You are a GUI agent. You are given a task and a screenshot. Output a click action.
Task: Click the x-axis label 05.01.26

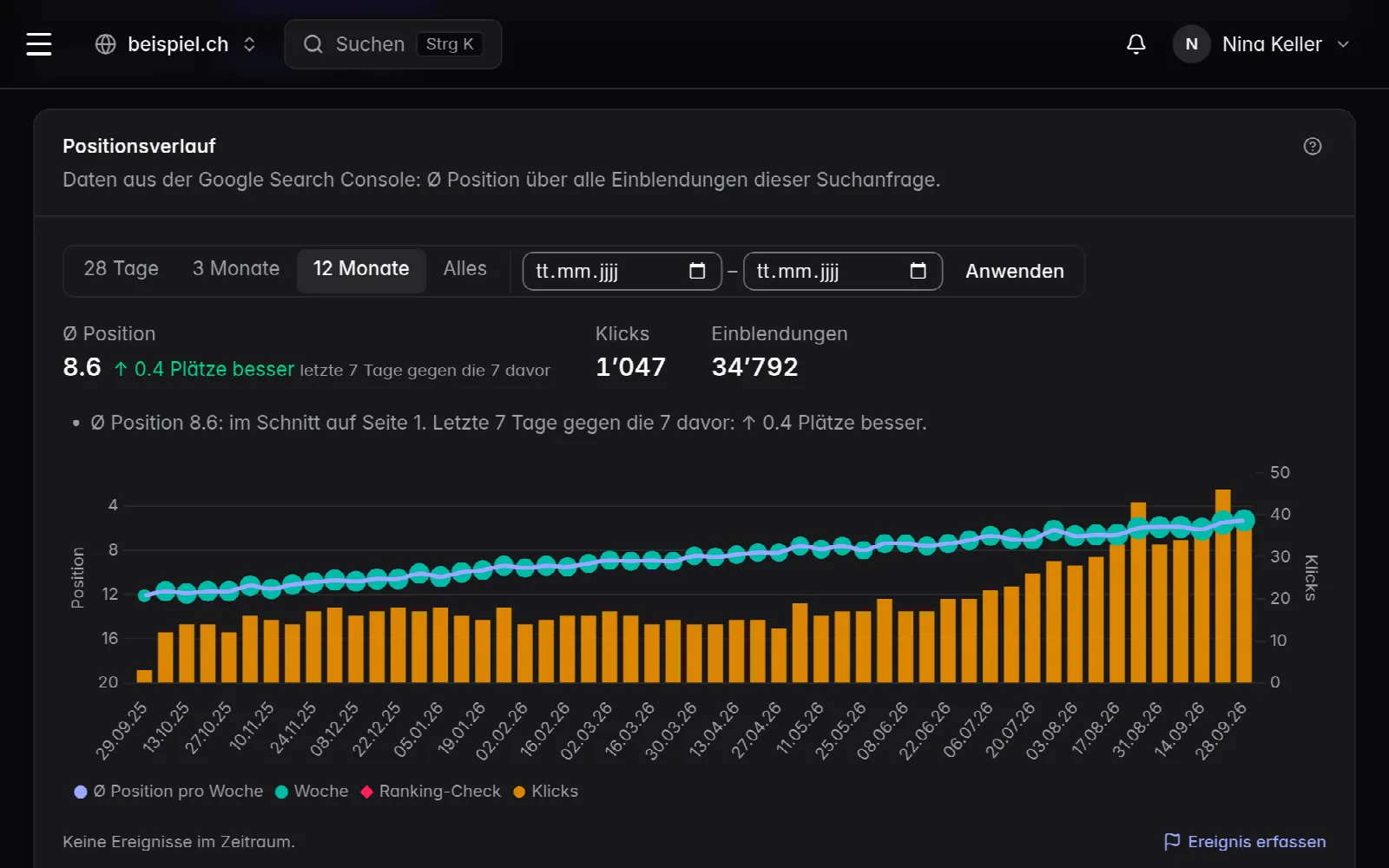click(418, 730)
